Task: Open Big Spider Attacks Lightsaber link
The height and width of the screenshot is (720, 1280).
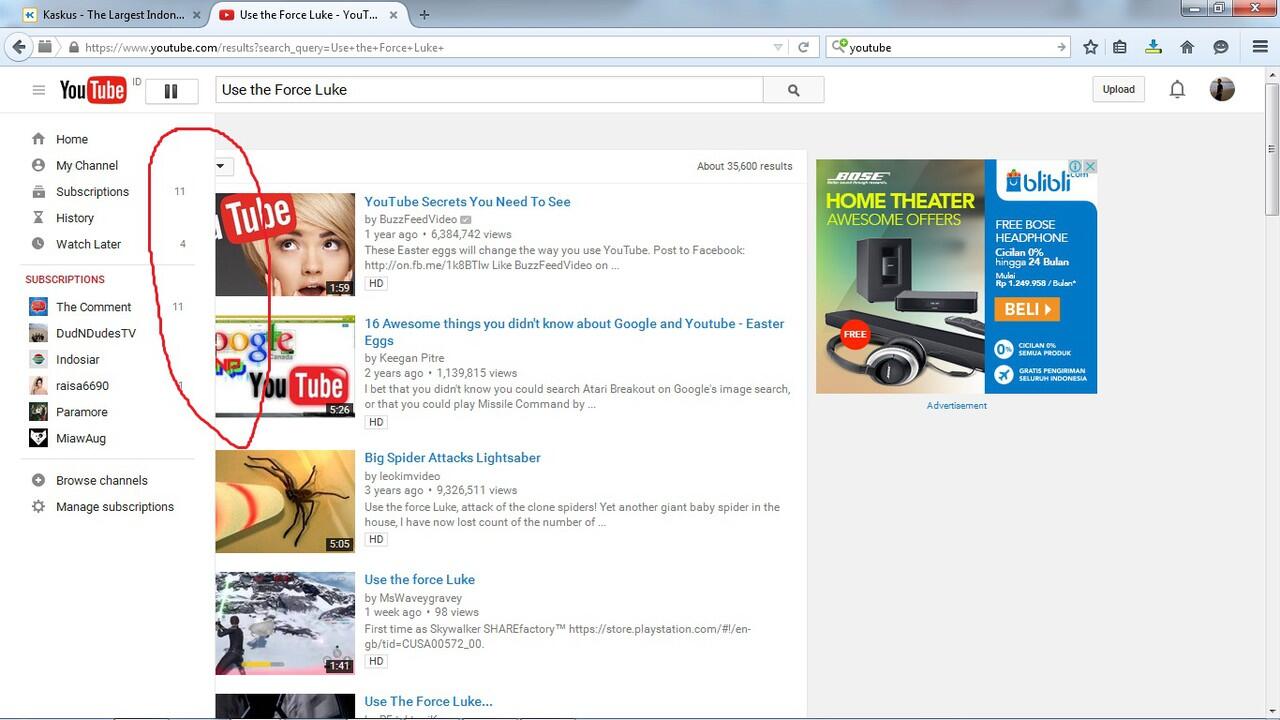Action: [452, 457]
